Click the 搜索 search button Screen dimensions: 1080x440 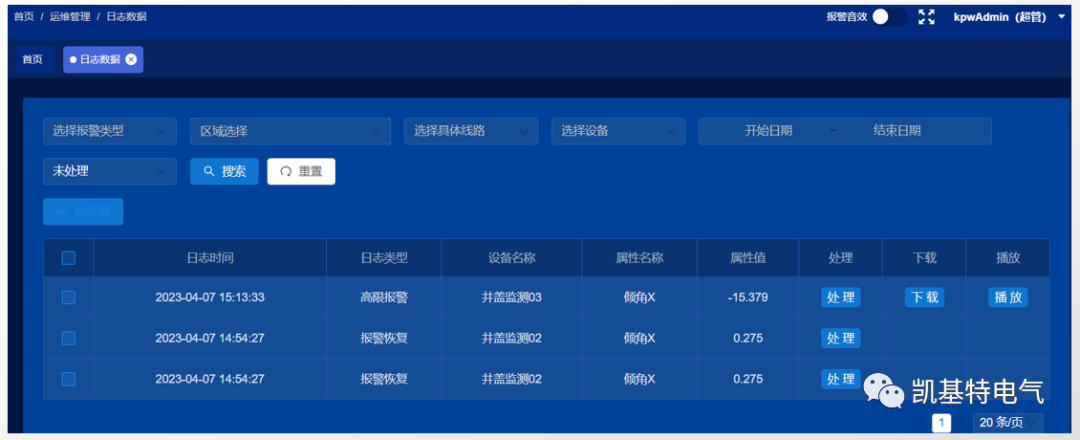click(224, 171)
